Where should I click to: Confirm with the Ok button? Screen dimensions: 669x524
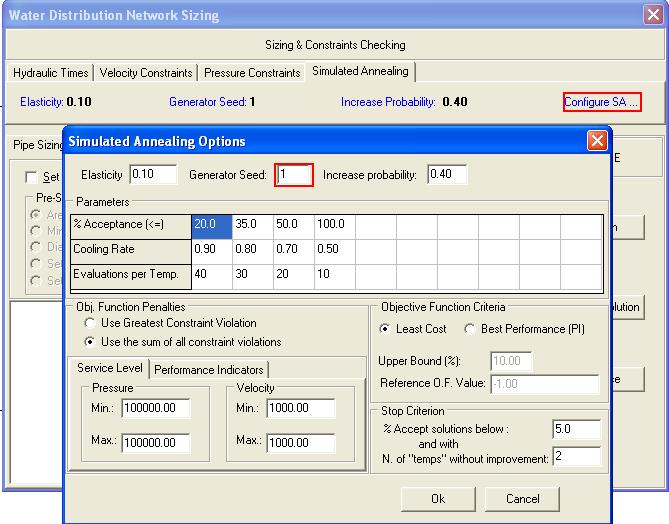click(438, 498)
